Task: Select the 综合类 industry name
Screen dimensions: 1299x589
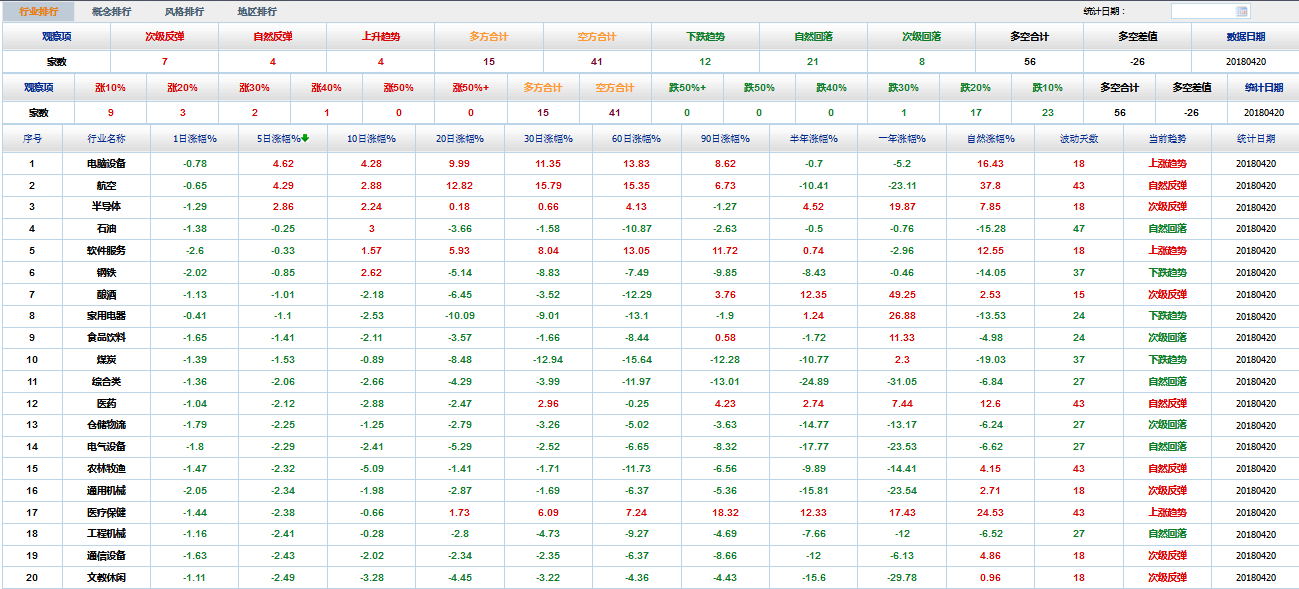Action: [106, 382]
